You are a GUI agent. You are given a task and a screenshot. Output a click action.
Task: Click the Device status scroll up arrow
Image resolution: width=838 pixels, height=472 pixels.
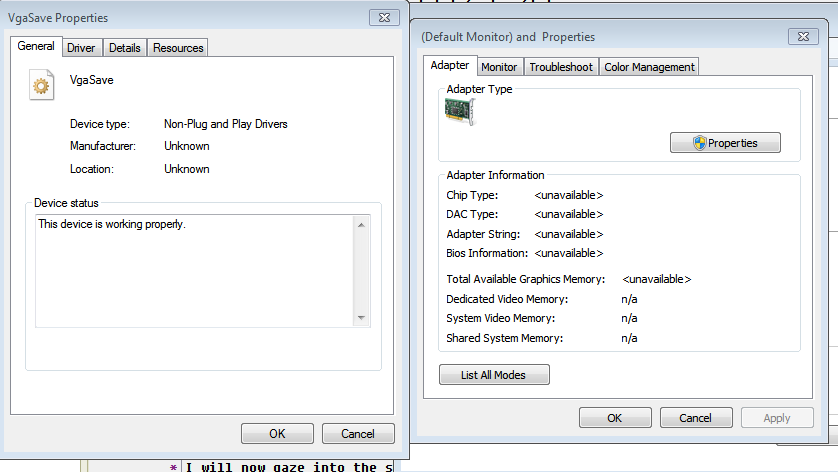(x=361, y=225)
